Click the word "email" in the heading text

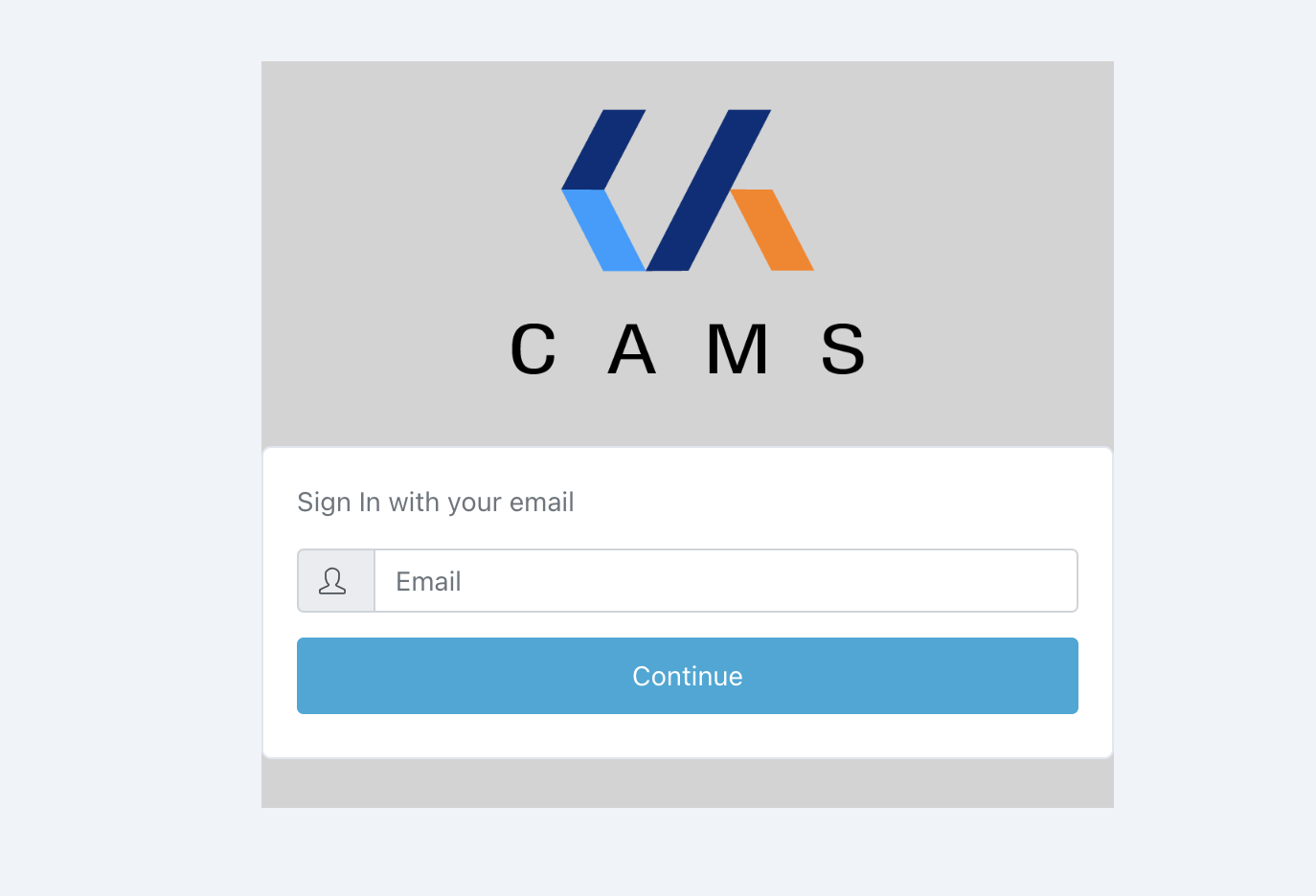click(x=542, y=503)
